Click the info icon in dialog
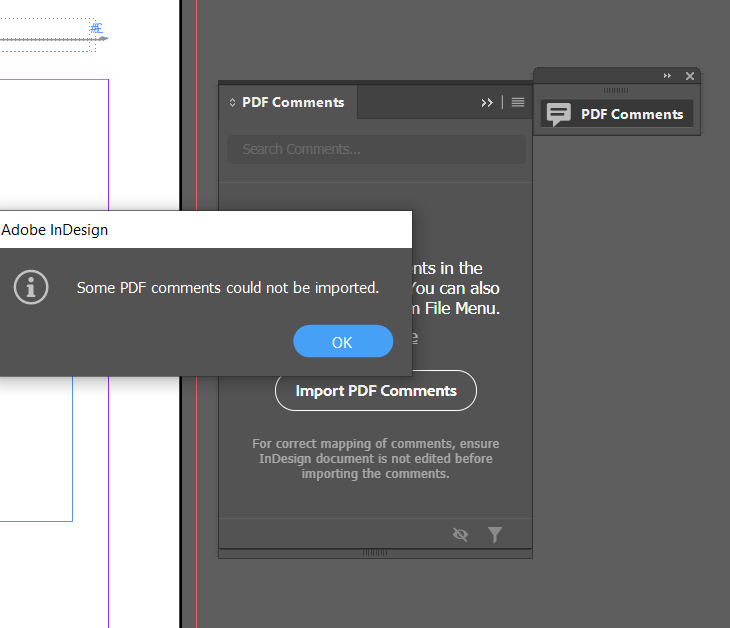This screenshot has height=628, width=730. tap(31, 287)
